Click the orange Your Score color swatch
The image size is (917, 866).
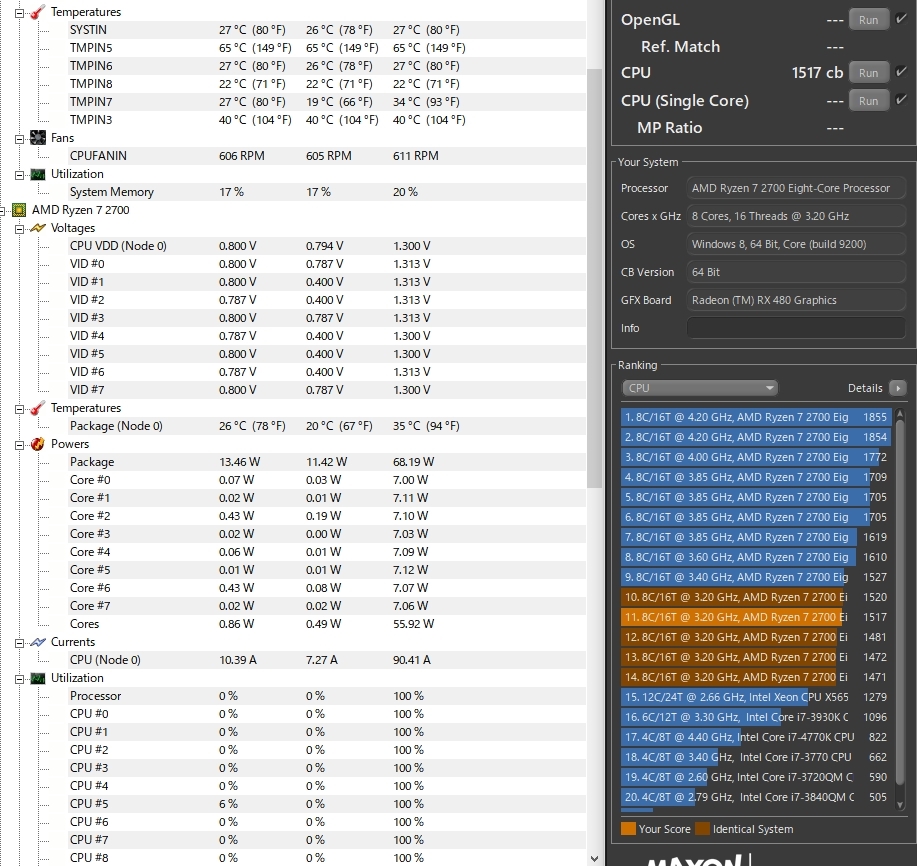coord(628,829)
